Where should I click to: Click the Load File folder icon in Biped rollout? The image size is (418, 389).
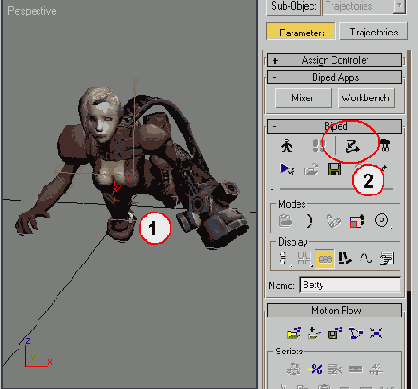(311, 169)
